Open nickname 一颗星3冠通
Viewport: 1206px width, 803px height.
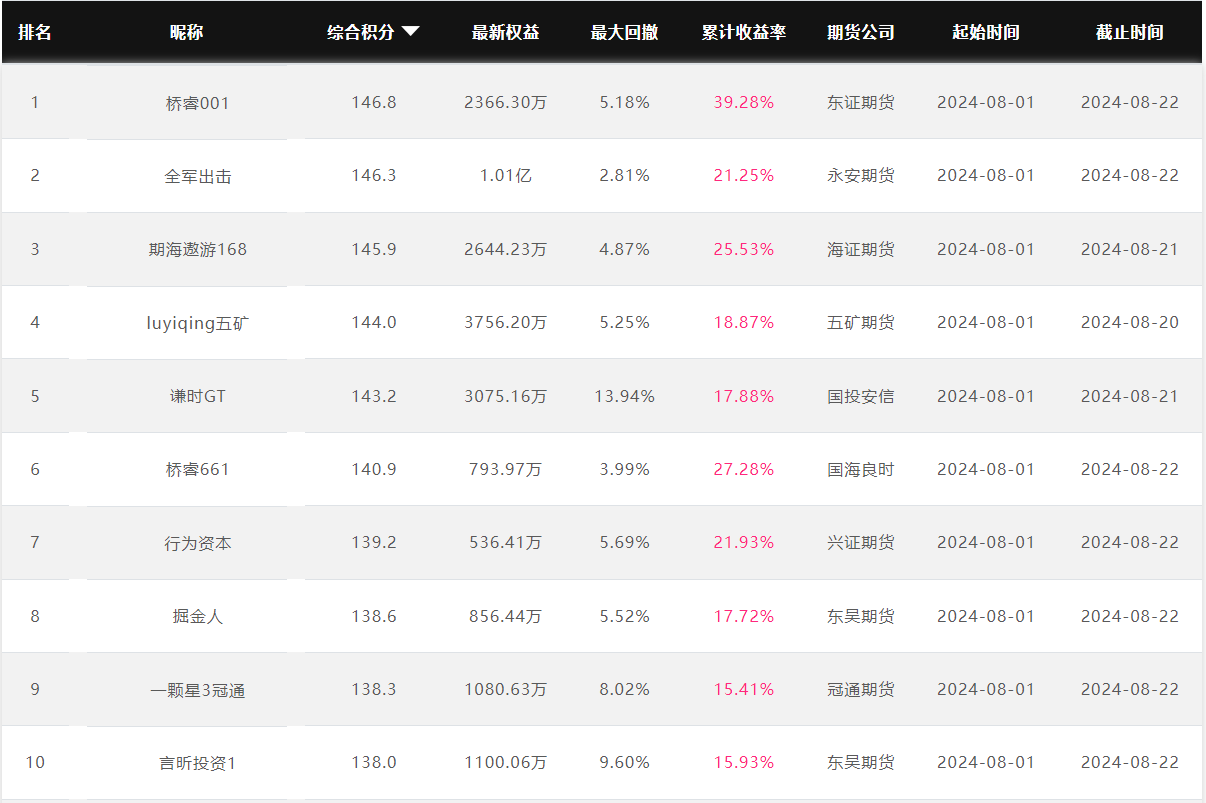tap(198, 691)
